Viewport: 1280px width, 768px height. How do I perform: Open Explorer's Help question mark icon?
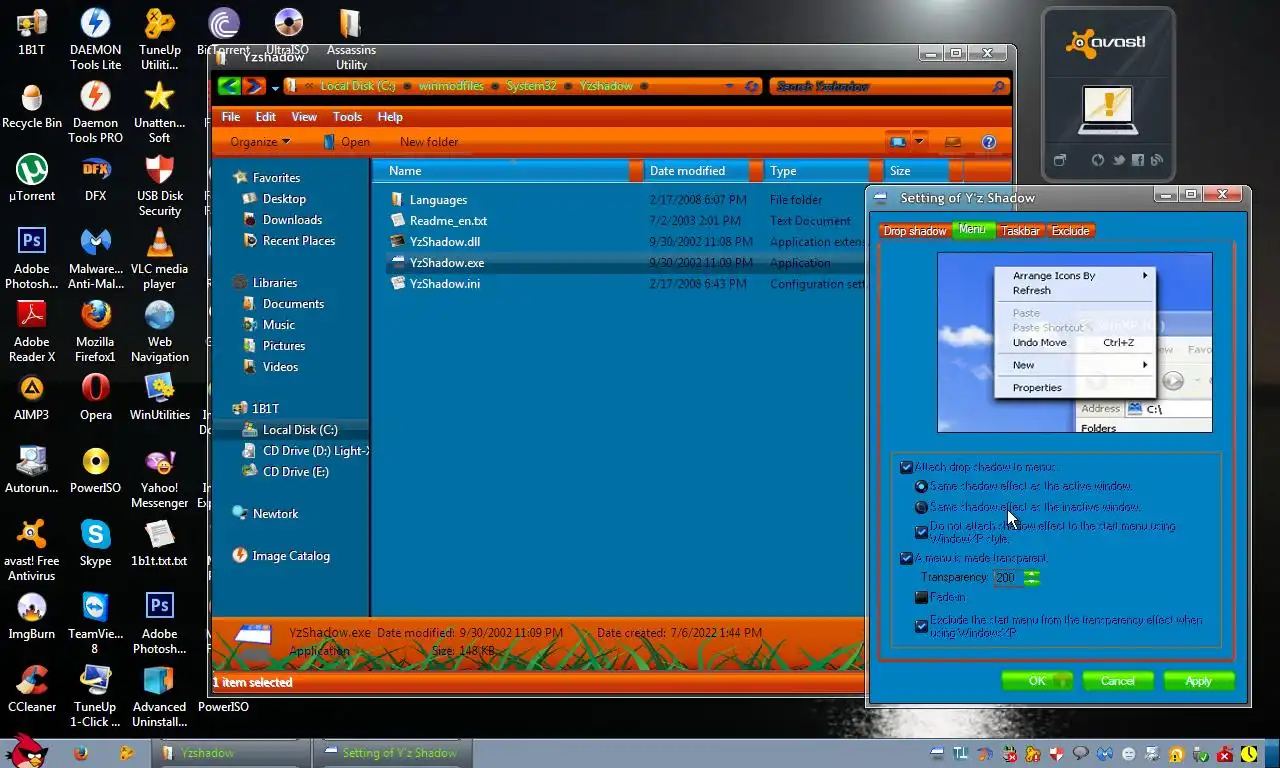(x=989, y=142)
